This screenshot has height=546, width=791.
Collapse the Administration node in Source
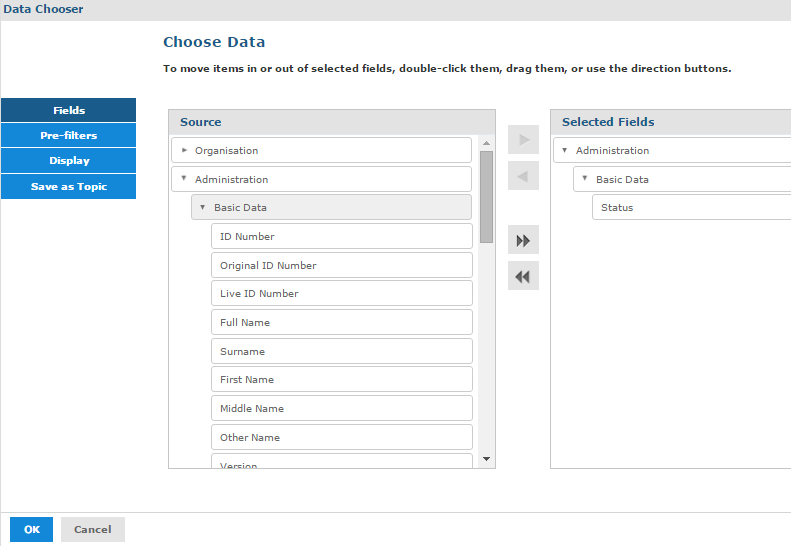[184, 179]
